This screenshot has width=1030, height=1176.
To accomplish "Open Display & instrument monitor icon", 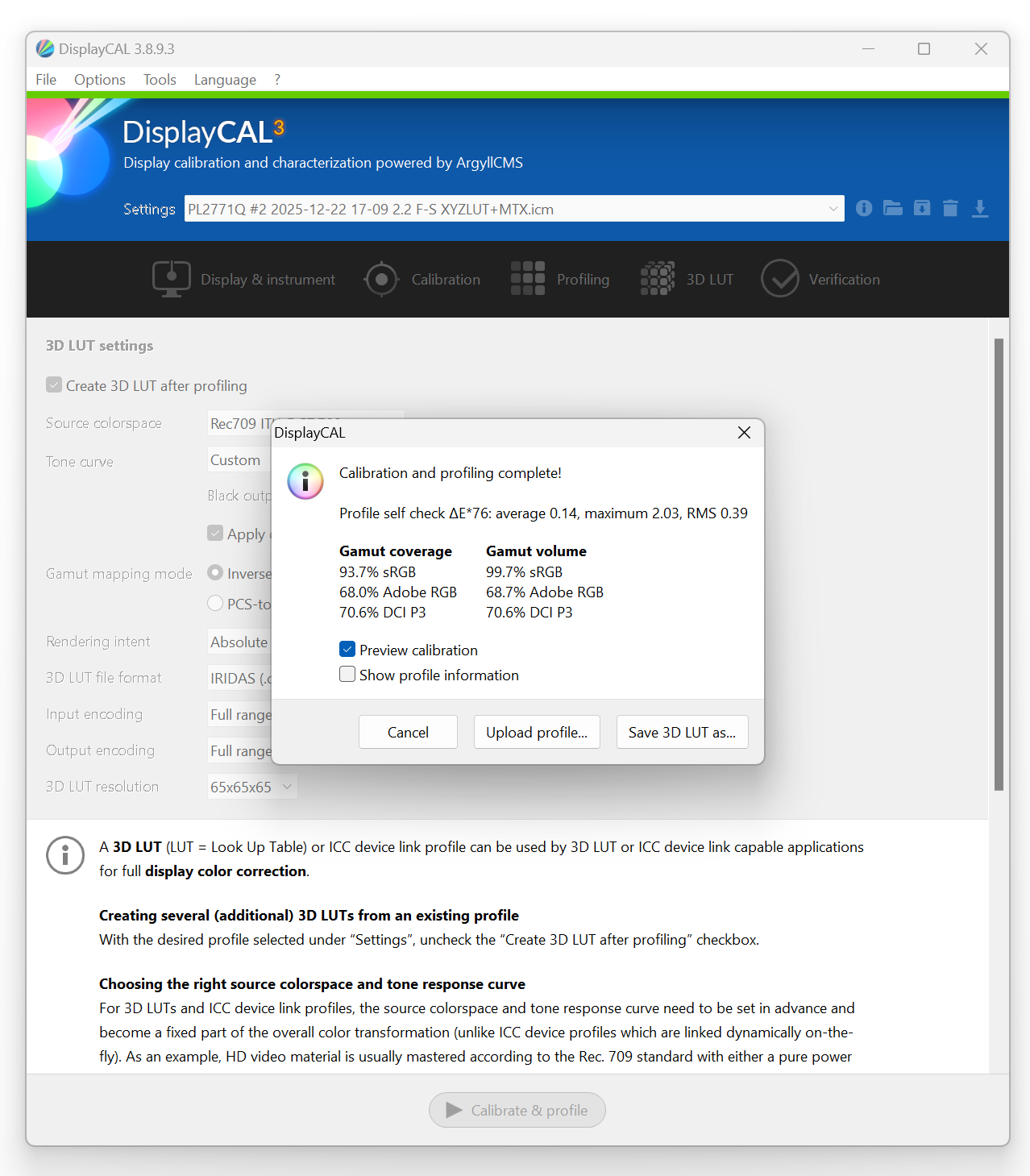I will [x=172, y=279].
